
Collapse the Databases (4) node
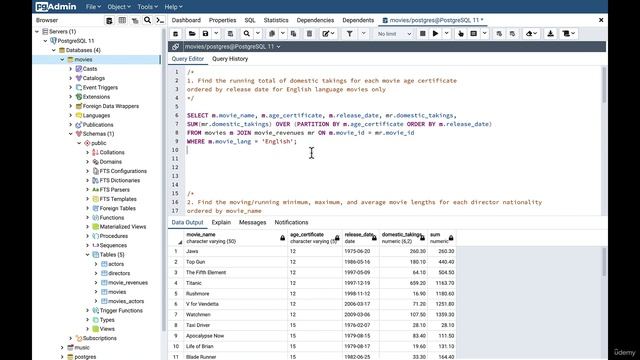[x=54, y=50]
